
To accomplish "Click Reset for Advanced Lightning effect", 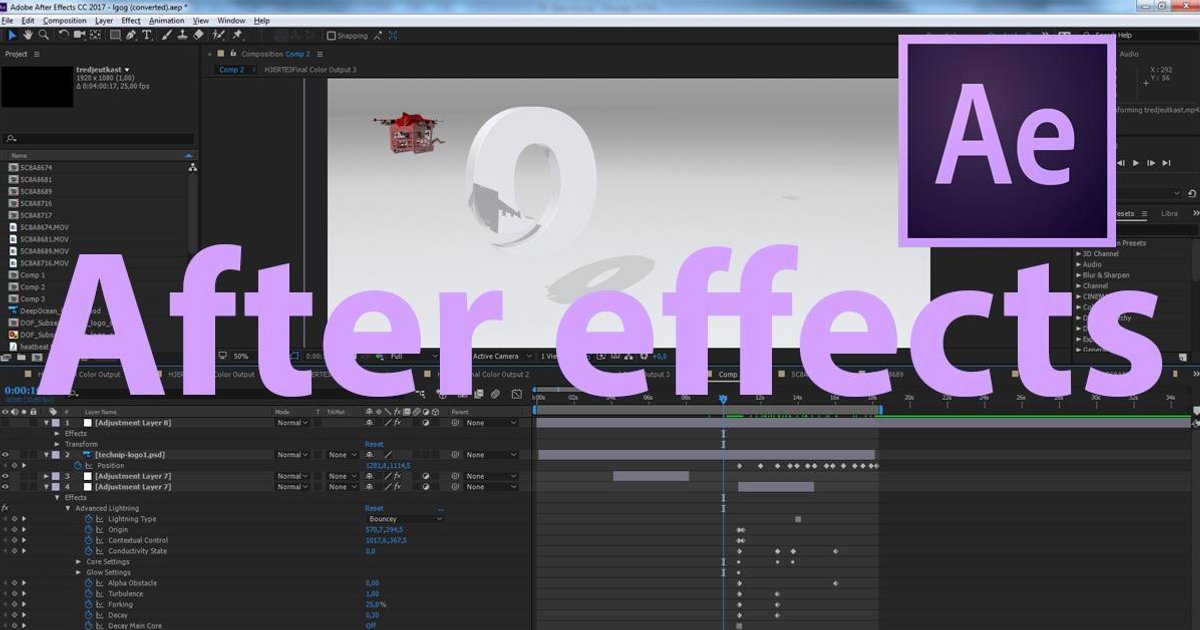I will 374,508.
